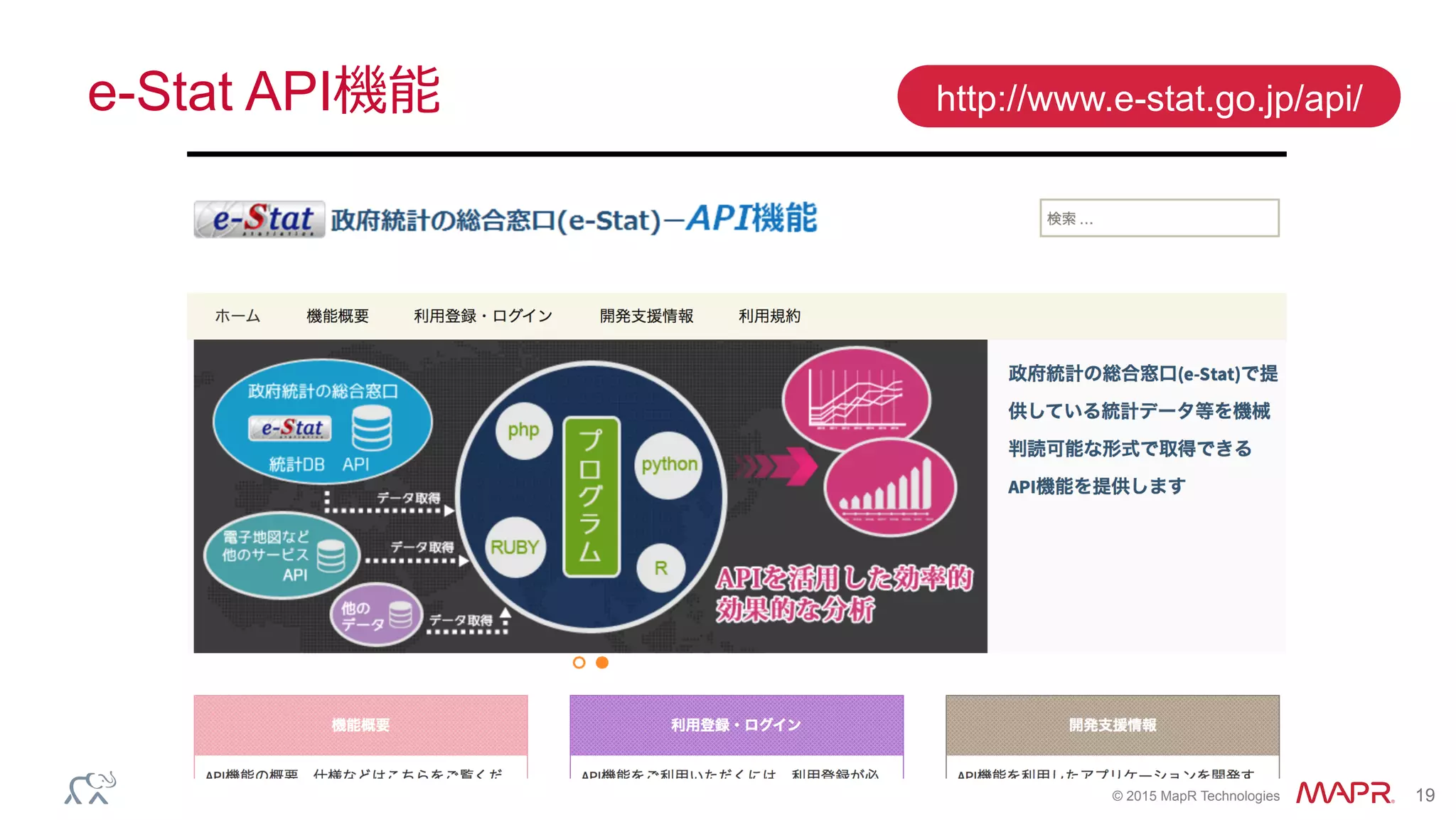Select the second filled carousel dot
Image resolution: width=1456 pixels, height=820 pixels.
[x=602, y=663]
